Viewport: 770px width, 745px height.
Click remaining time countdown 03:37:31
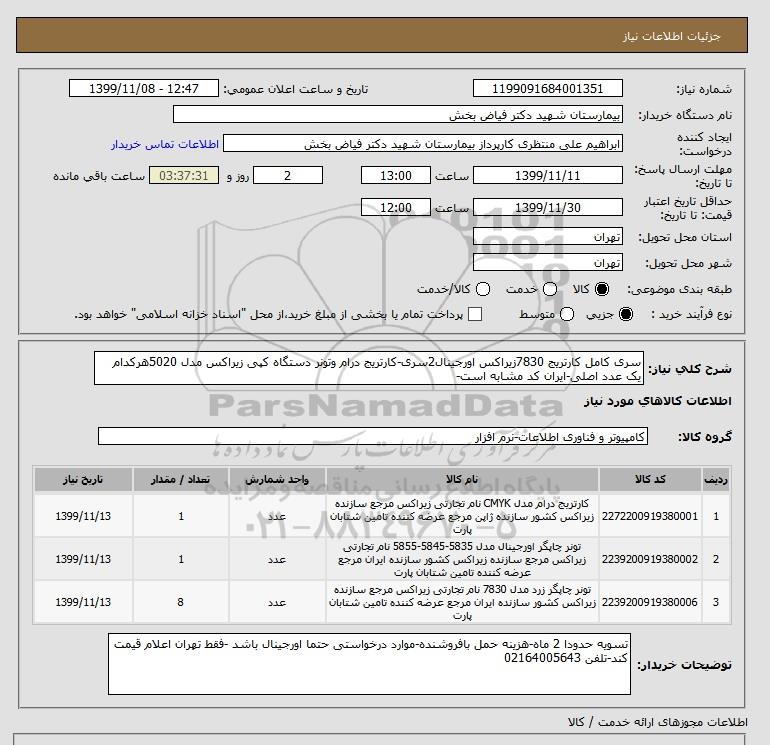point(184,175)
